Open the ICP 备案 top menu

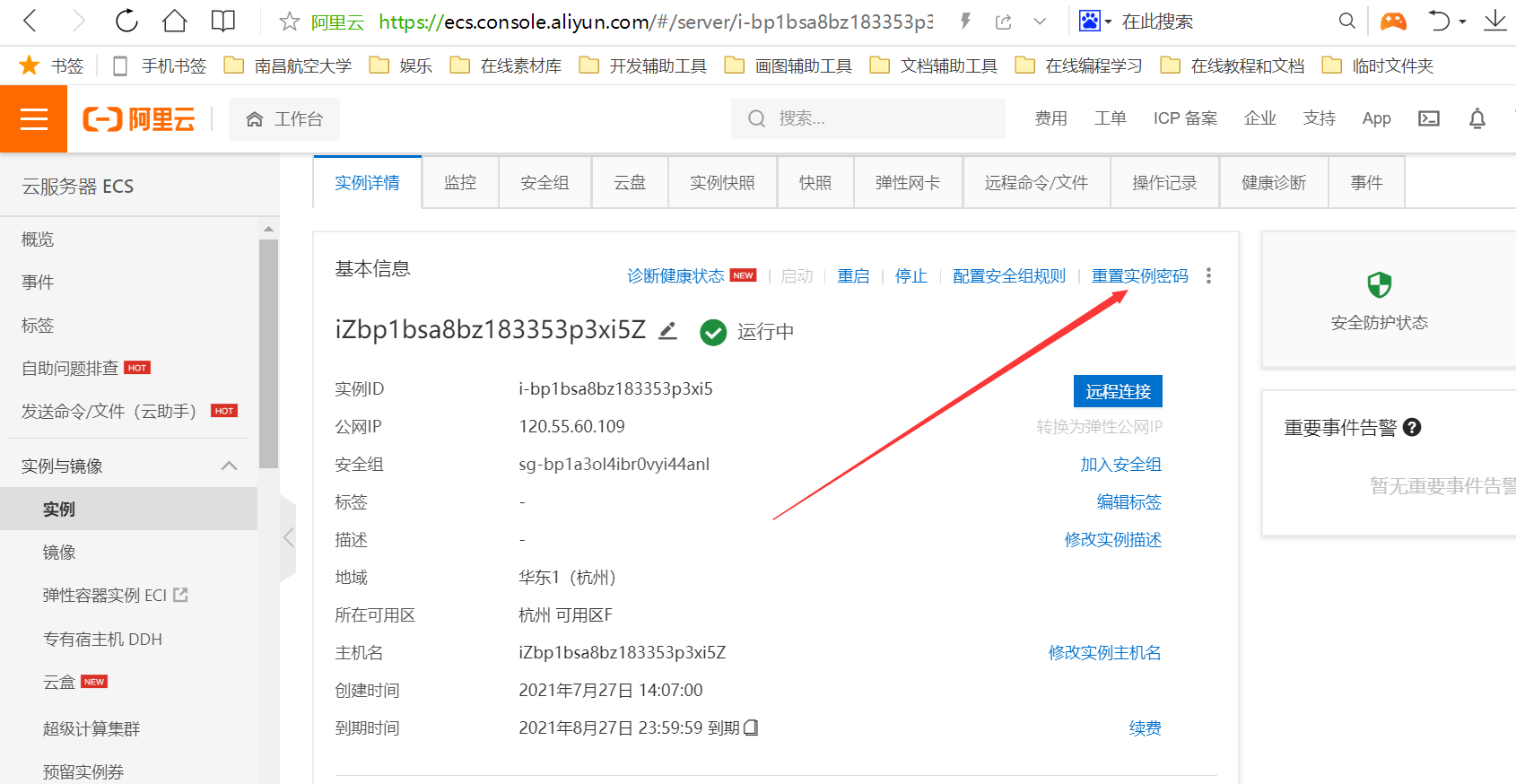[x=1185, y=118]
